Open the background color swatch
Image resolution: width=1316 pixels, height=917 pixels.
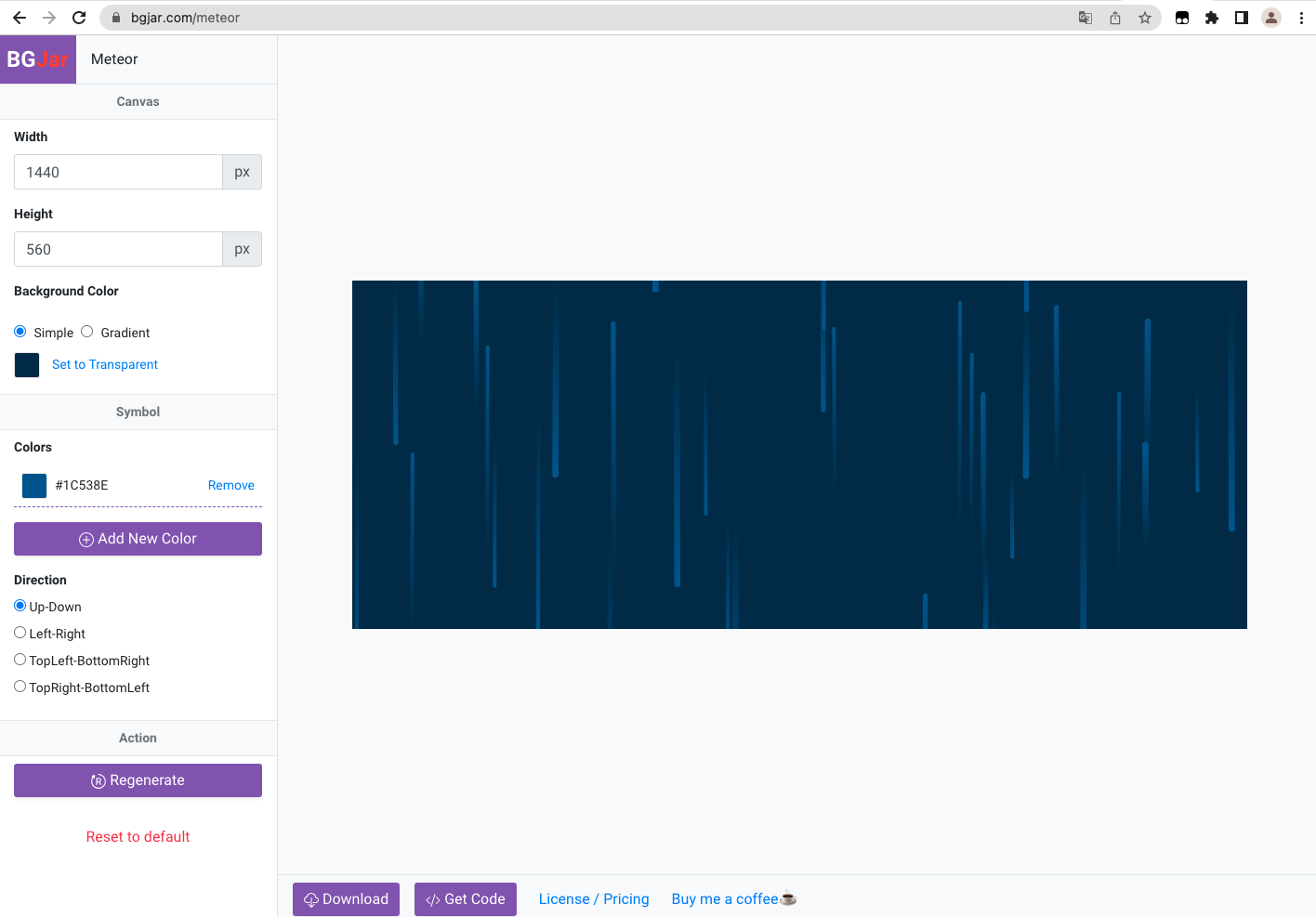point(27,365)
